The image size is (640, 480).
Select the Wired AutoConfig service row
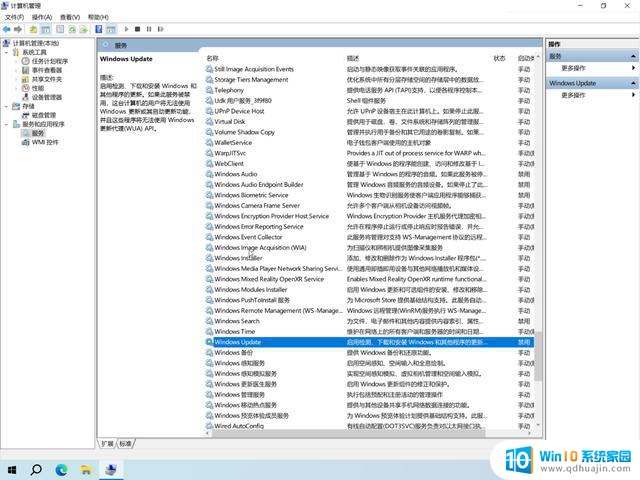[x=369, y=426]
